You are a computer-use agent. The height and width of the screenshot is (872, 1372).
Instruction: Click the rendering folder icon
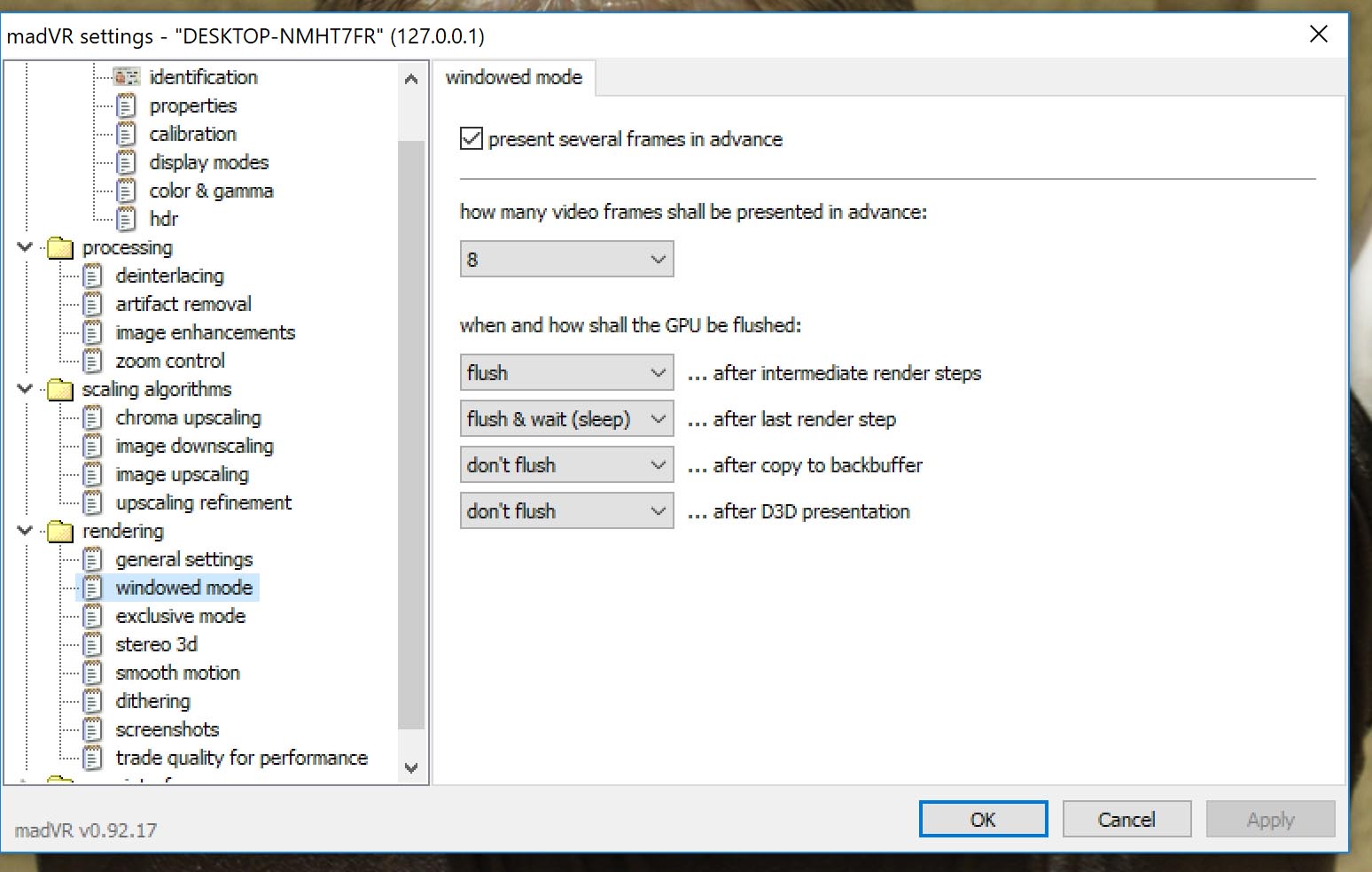pyautogui.click(x=60, y=531)
